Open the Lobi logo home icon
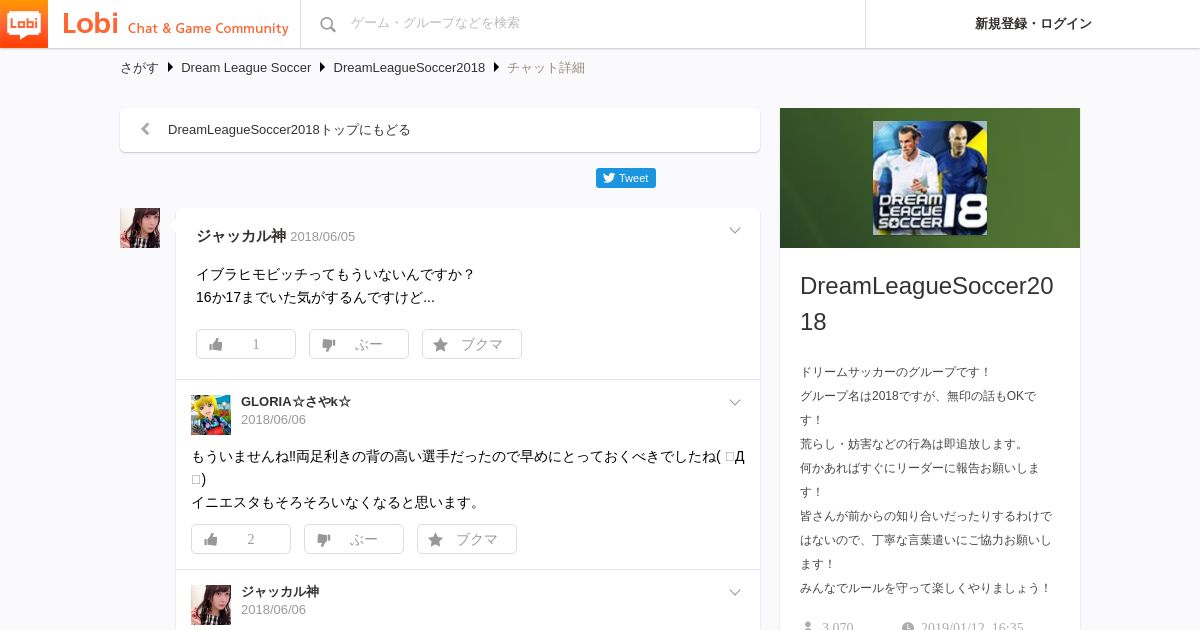The image size is (1200, 630). tap(24, 24)
